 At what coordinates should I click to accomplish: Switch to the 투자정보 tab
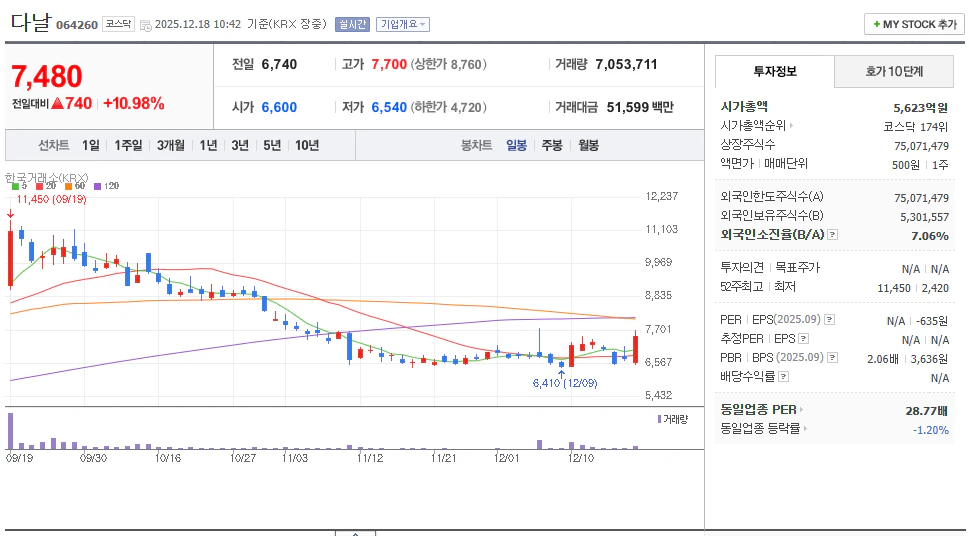775,72
